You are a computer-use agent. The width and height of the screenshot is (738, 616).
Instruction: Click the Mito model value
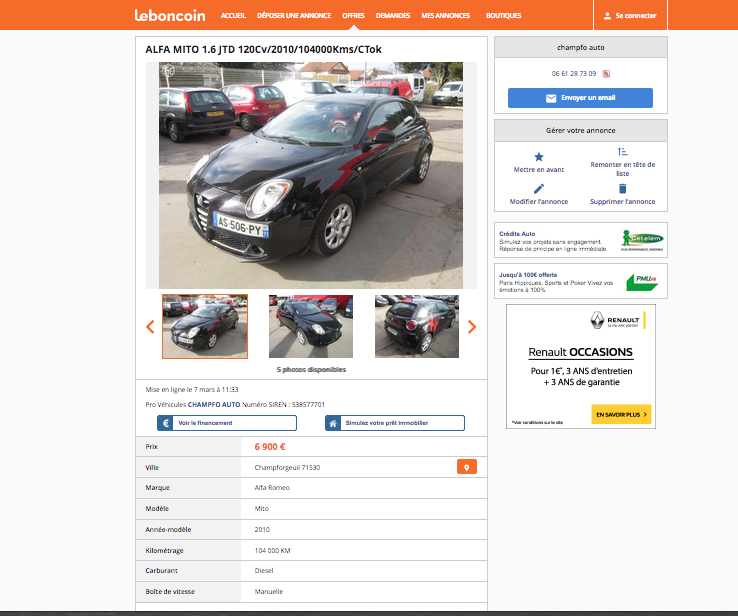pos(262,509)
